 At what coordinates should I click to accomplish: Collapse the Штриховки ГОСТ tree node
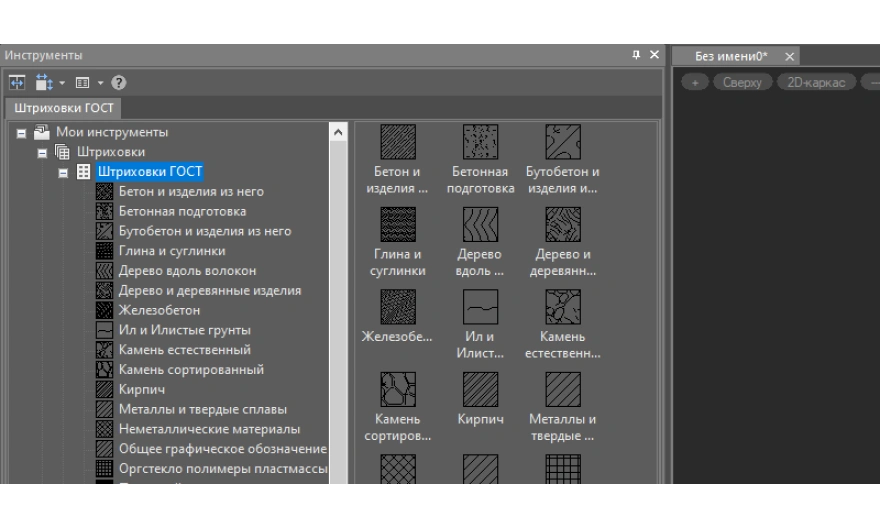coord(63,172)
